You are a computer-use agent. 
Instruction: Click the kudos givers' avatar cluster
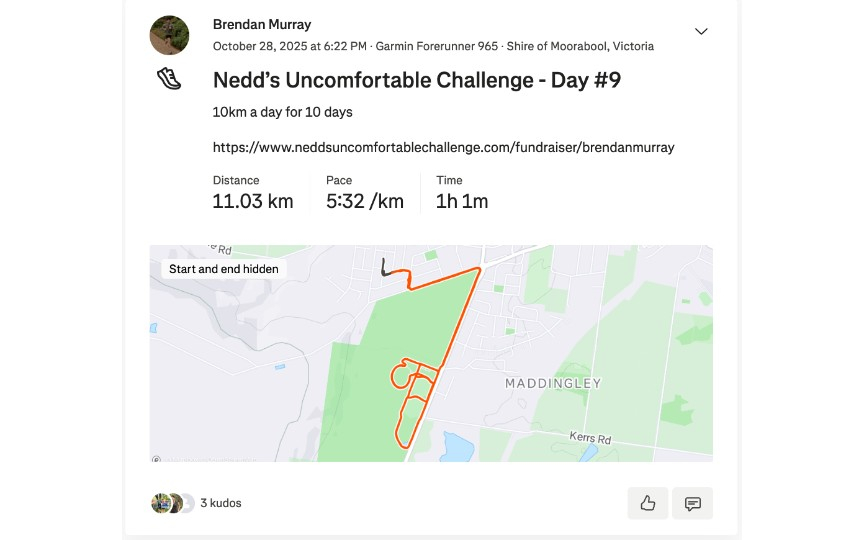pyautogui.click(x=172, y=503)
